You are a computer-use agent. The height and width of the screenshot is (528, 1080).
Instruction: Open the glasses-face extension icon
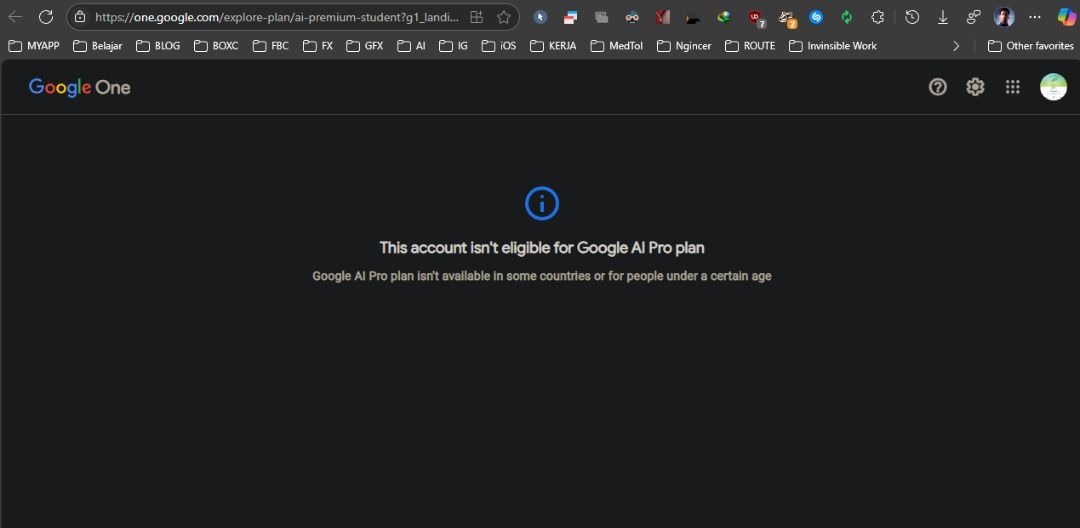(632, 17)
